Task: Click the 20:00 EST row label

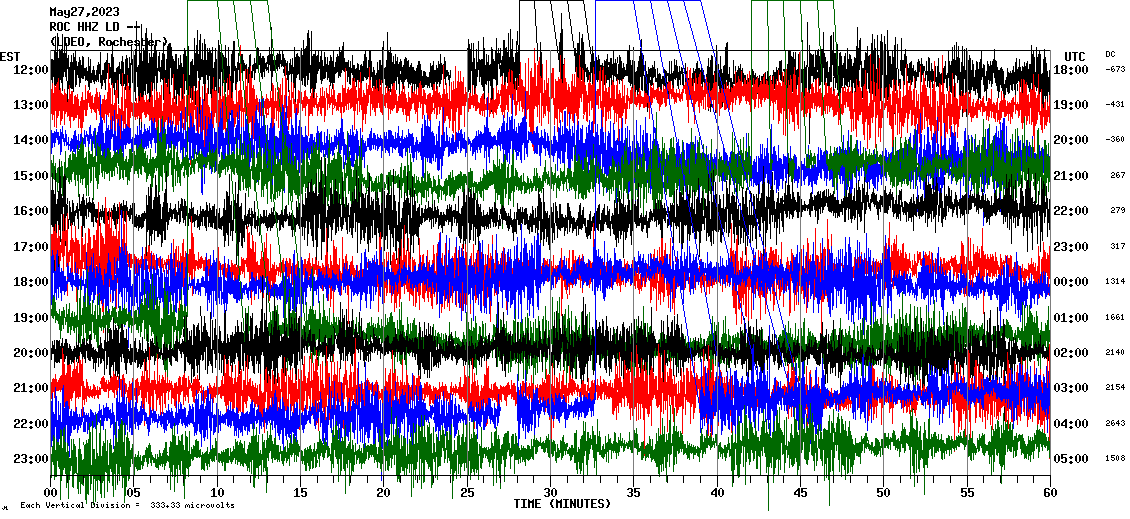Action: pyautogui.click(x=31, y=353)
